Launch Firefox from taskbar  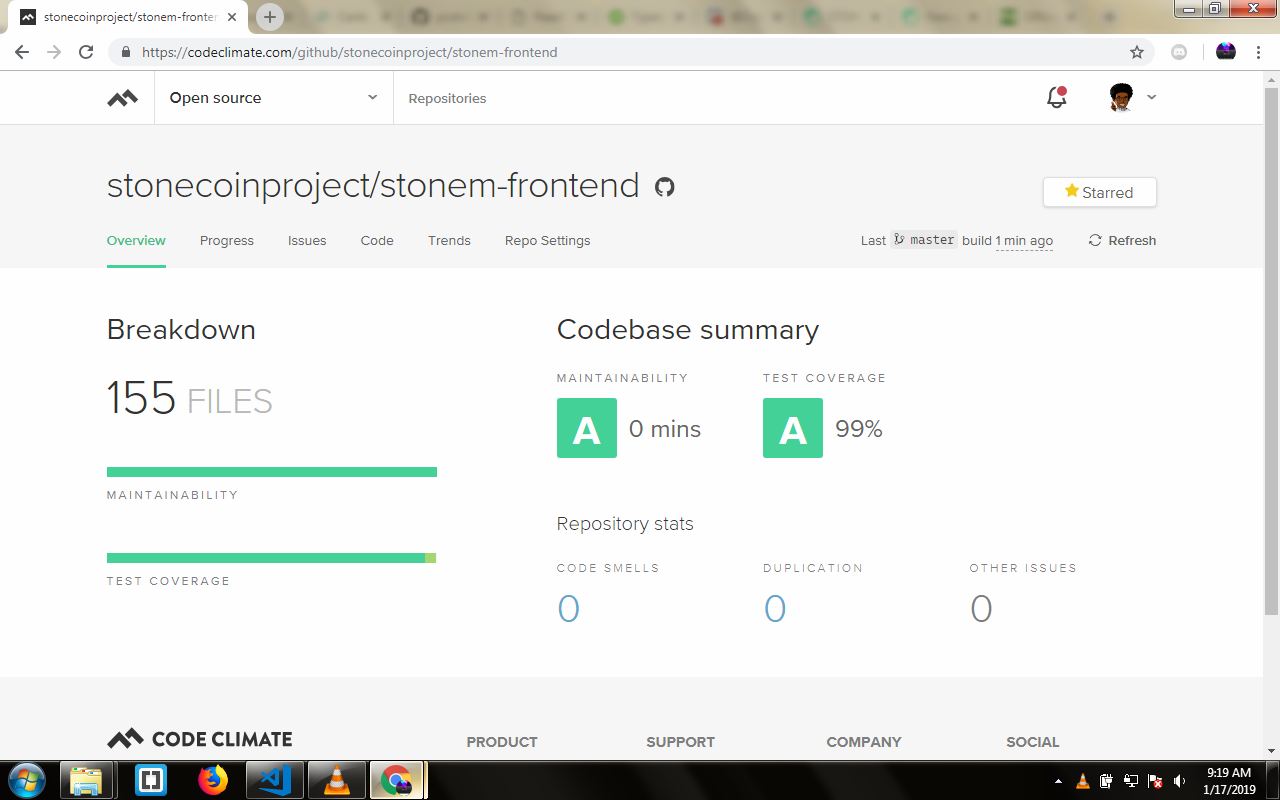coord(212,780)
